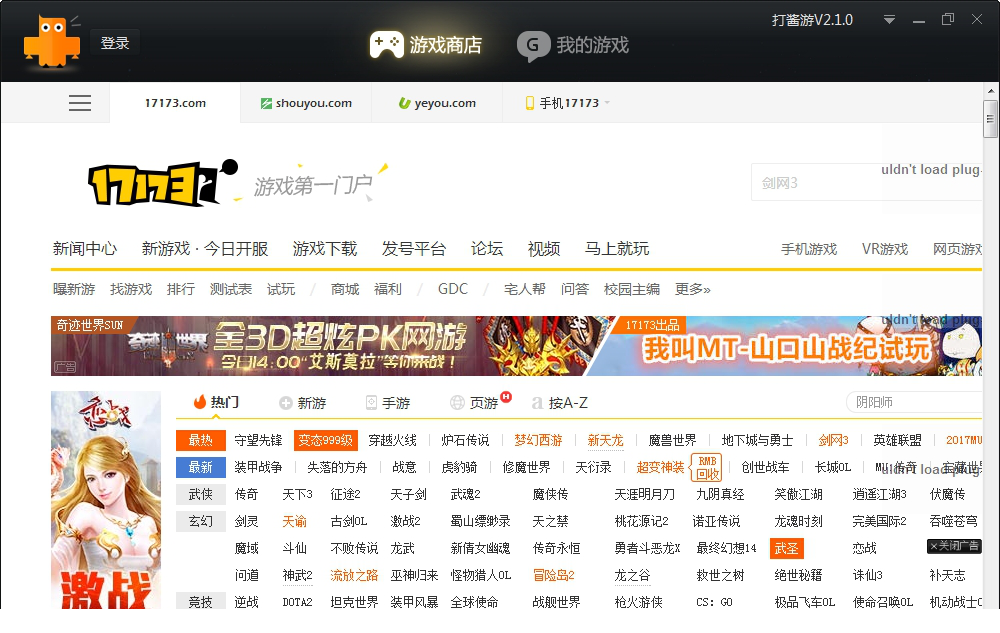Screen dimensions: 1000x633
Task: Click the 17173 site logo
Action: pos(163,184)
